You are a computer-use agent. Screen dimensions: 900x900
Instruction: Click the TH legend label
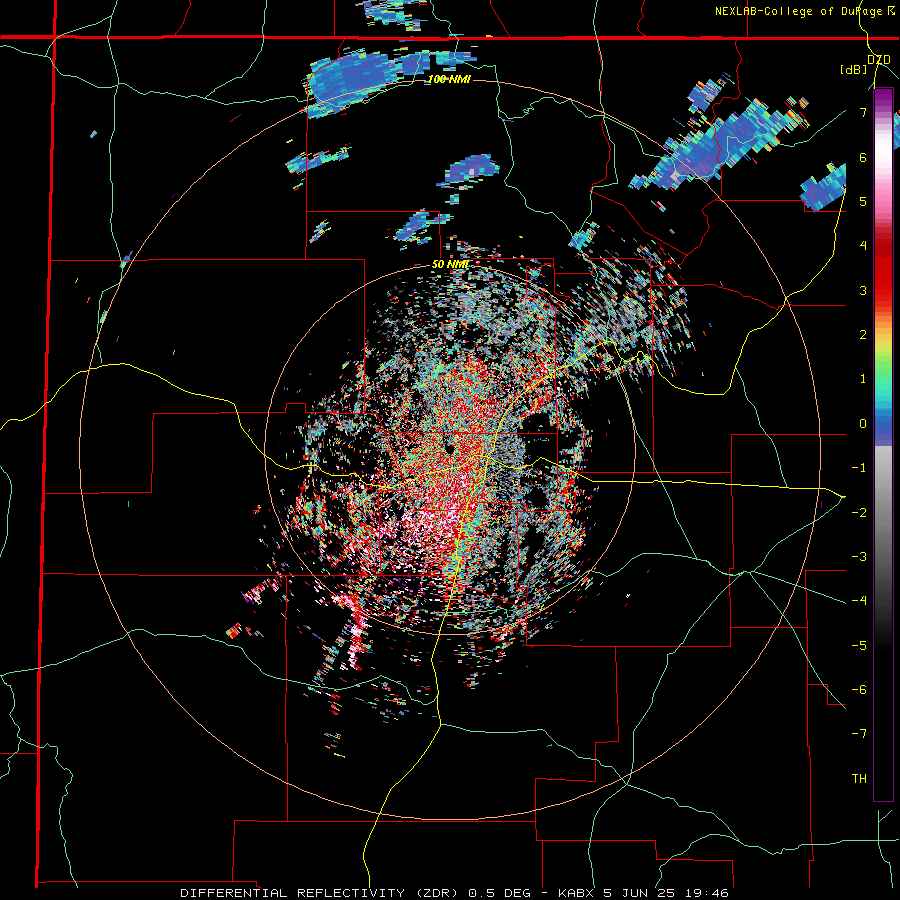point(859,779)
